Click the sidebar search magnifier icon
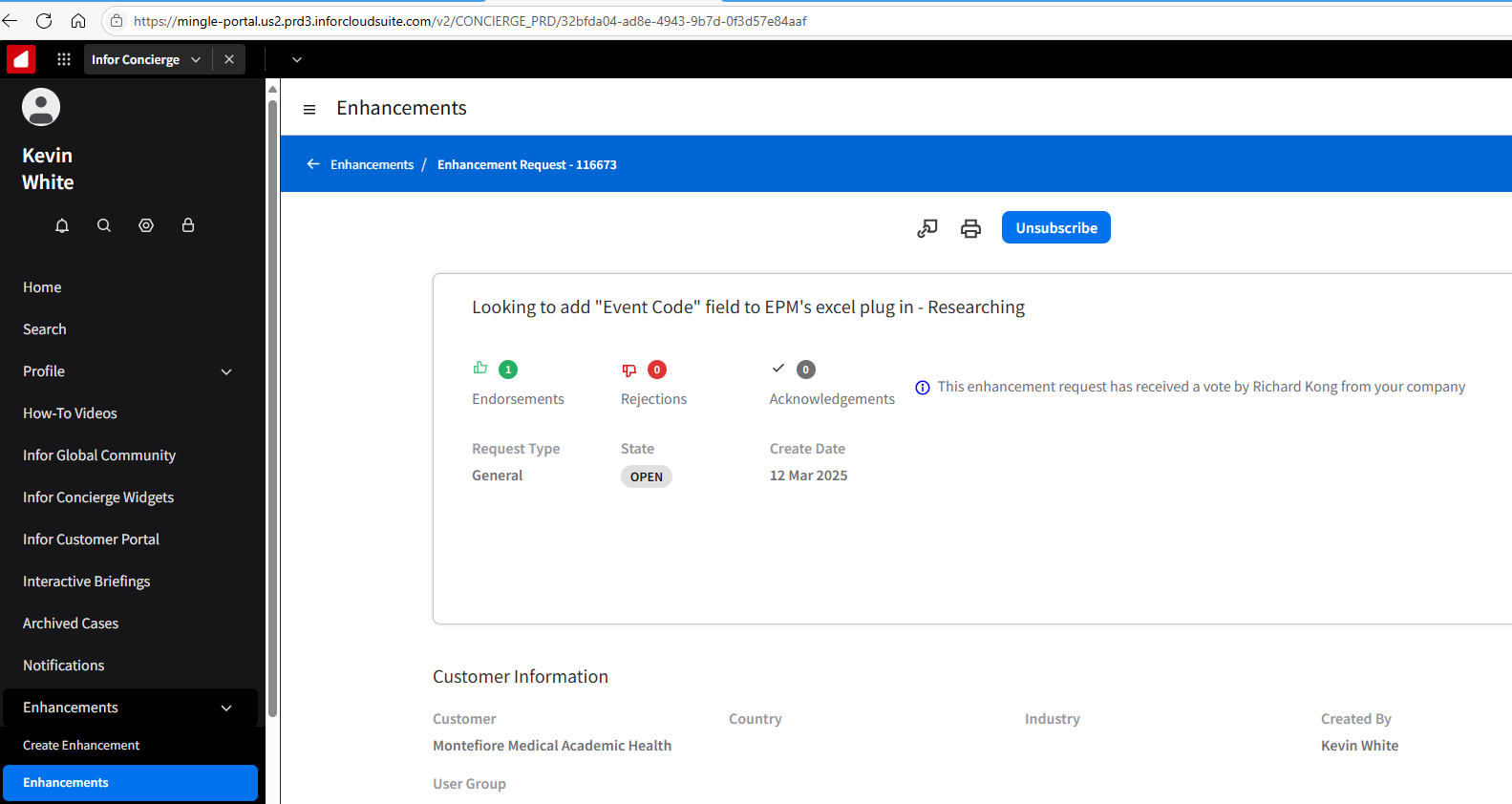 [104, 225]
